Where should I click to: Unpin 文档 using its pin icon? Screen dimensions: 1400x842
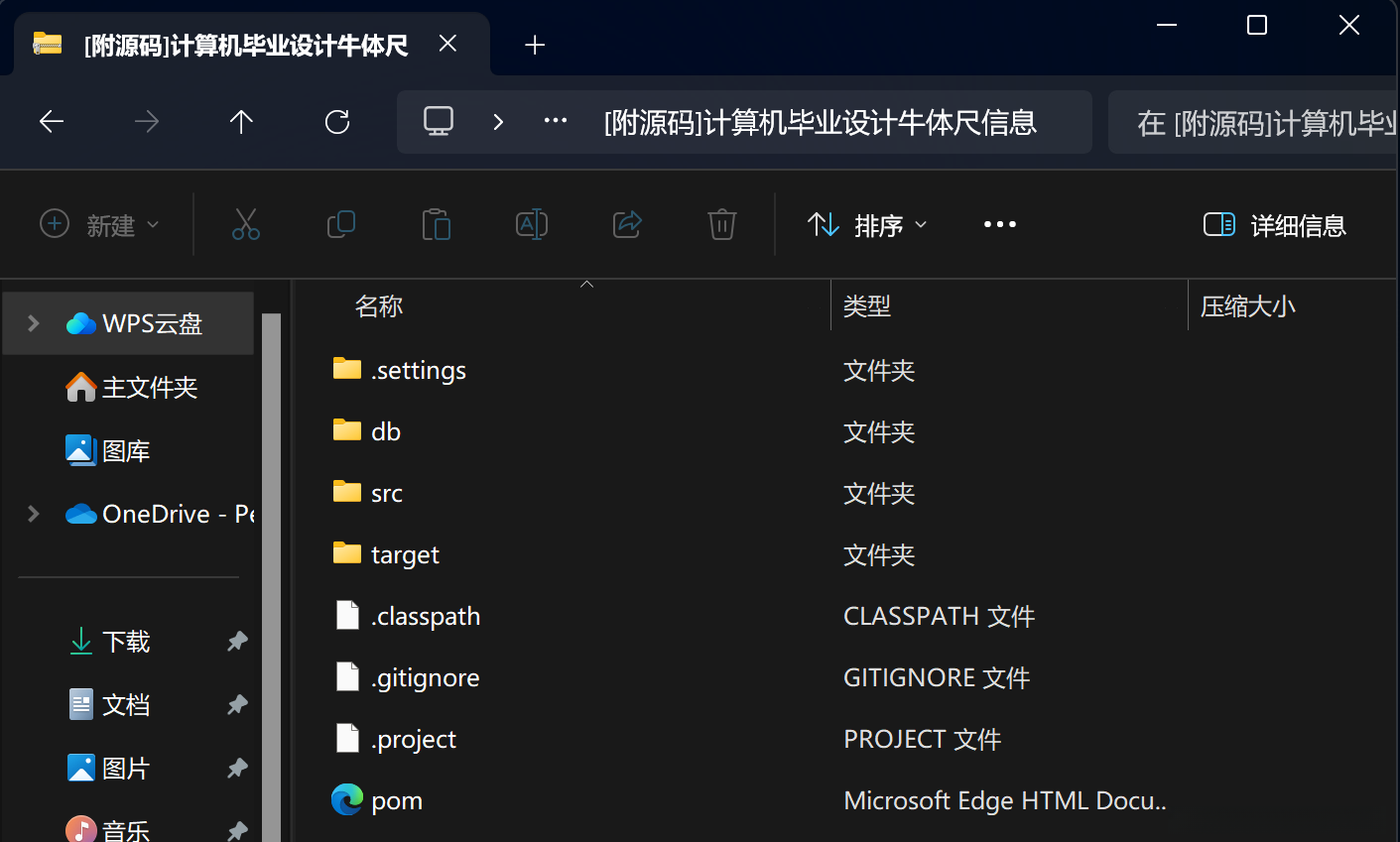point(237,705)
